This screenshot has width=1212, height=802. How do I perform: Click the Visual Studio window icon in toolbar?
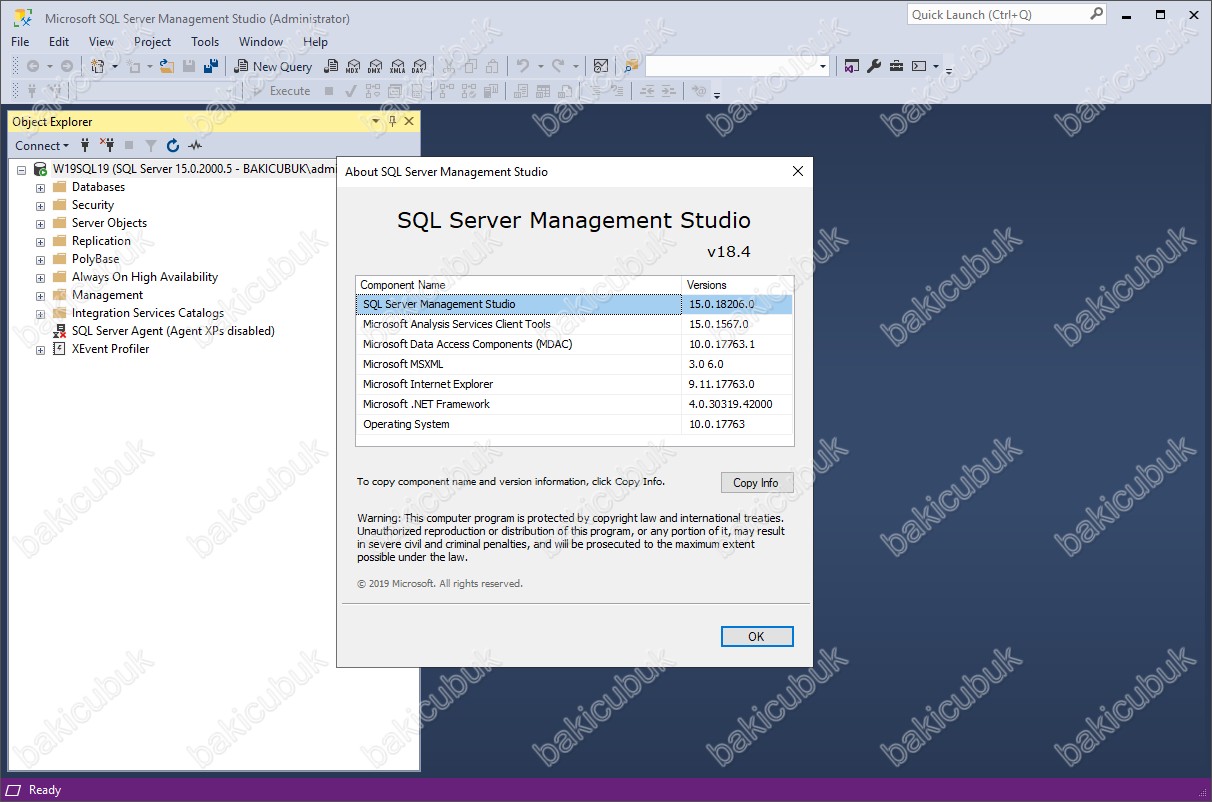[x=851, y=66]
